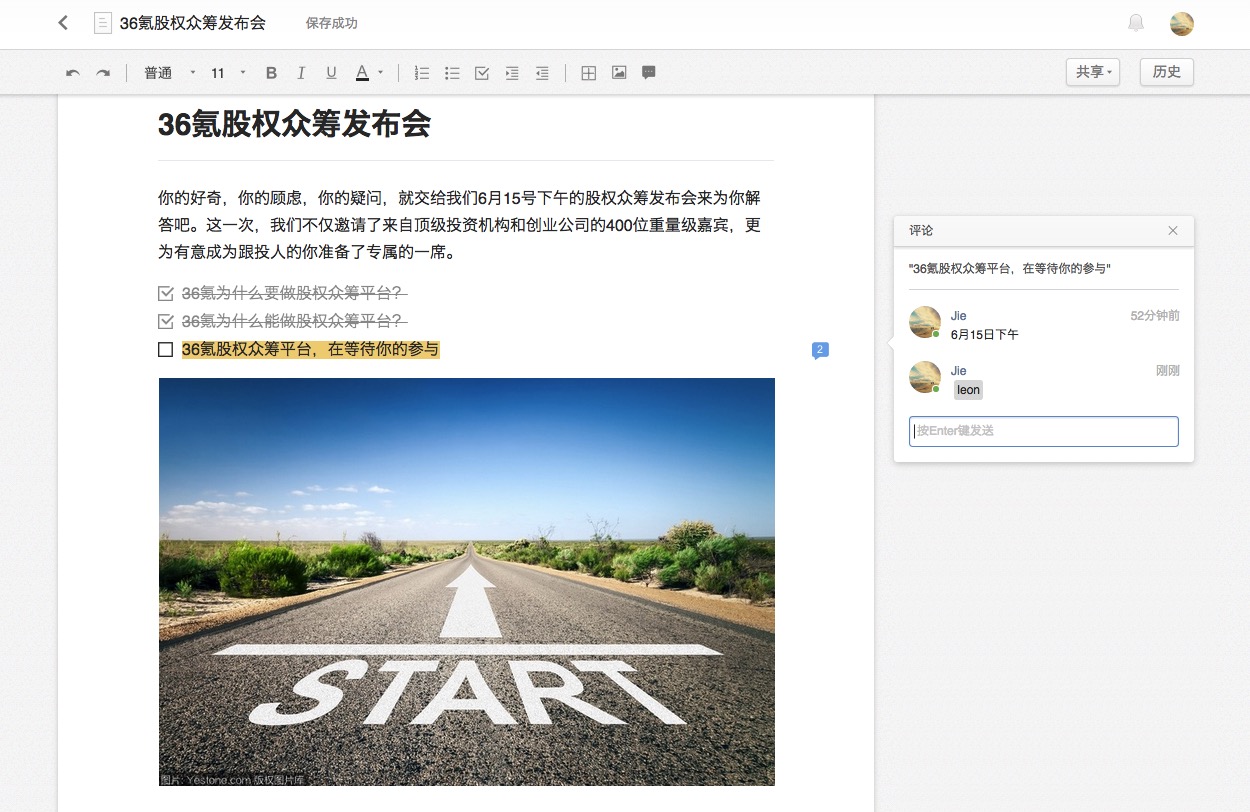
Task: Open the 共享 share dropdown
Action: 1093,72
